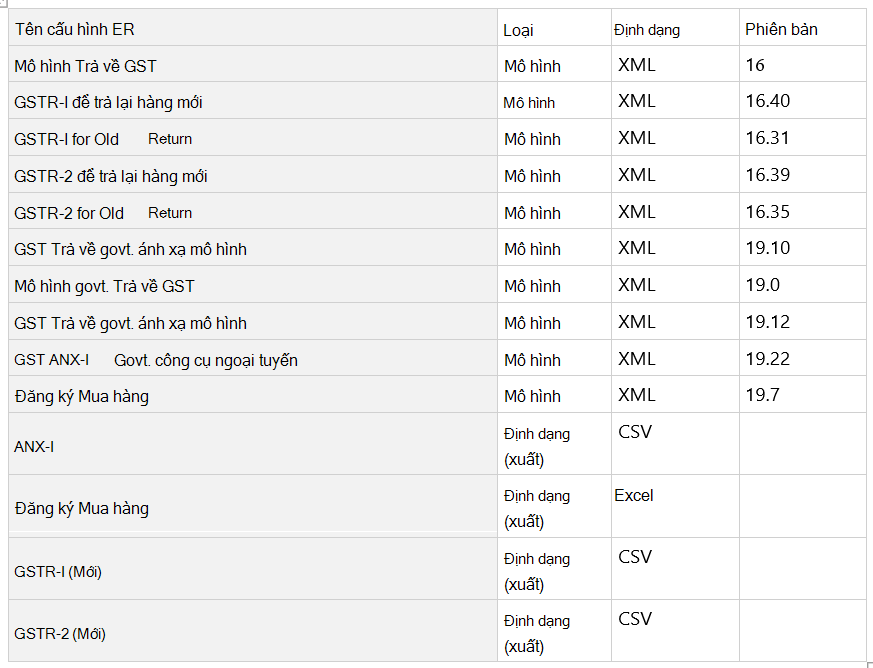
Task: Select the 'GSTR-I for Old Return' cell
Action: [x=253, y=137]
